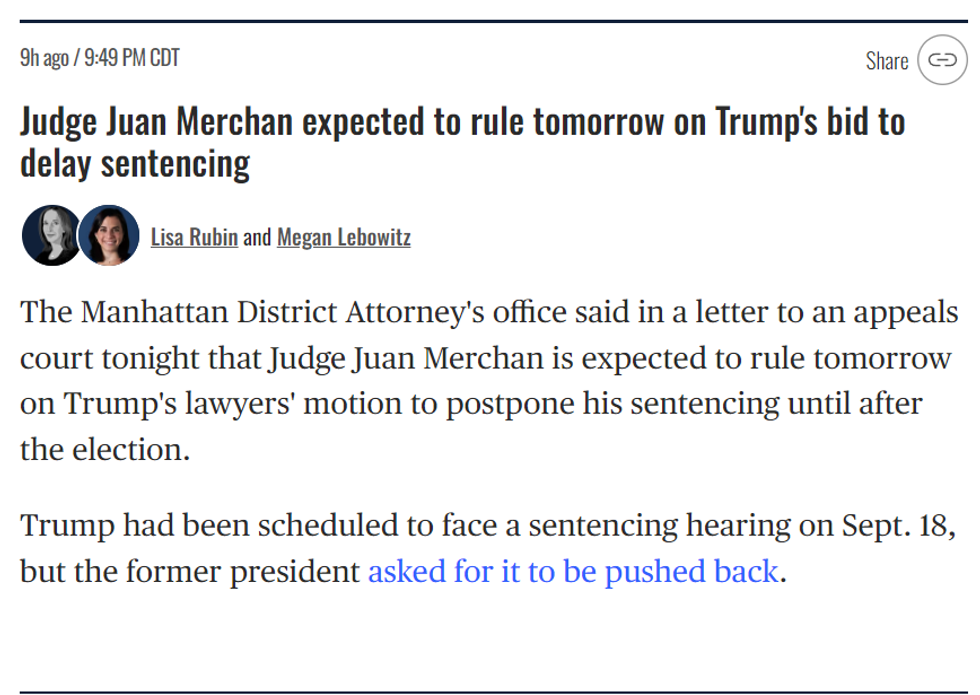Click "delay sentencing" in the headline
Viewport: 980px width, 695px height.
135,163
